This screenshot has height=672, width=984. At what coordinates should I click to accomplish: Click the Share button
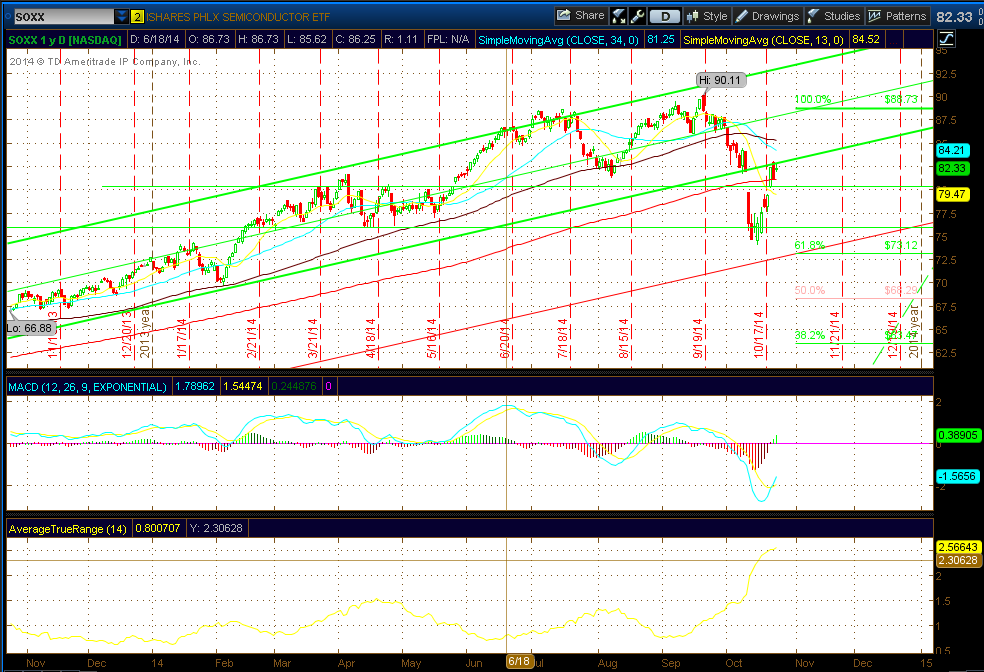coord(580,16)
